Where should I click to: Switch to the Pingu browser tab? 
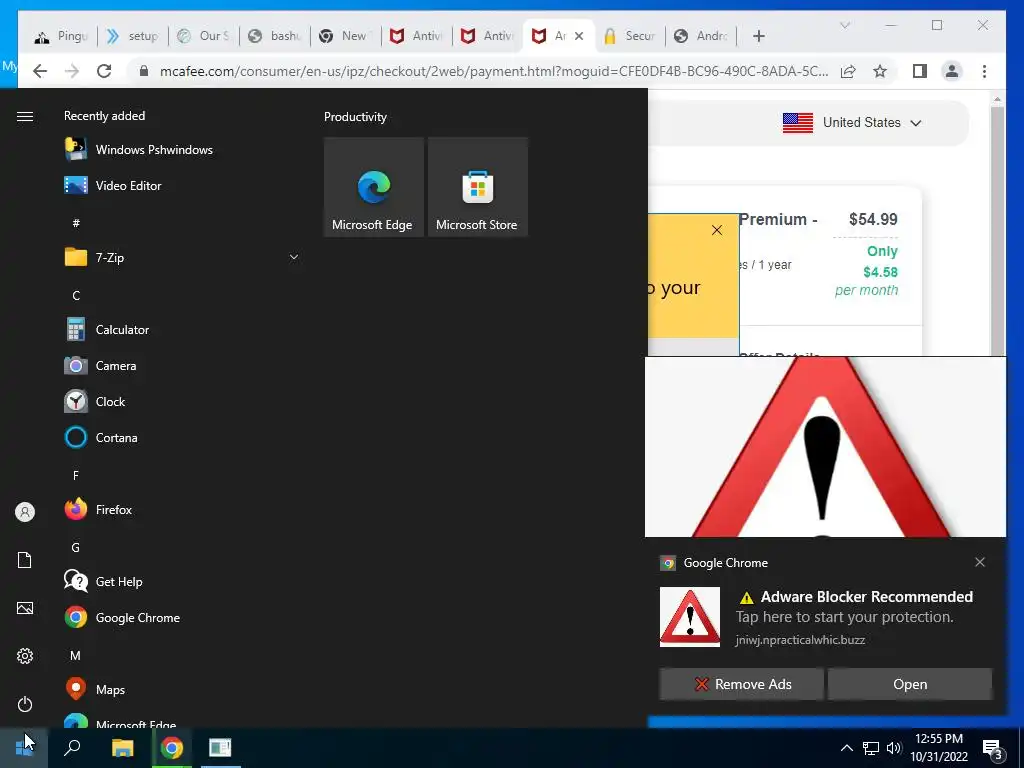coord(61,36)
